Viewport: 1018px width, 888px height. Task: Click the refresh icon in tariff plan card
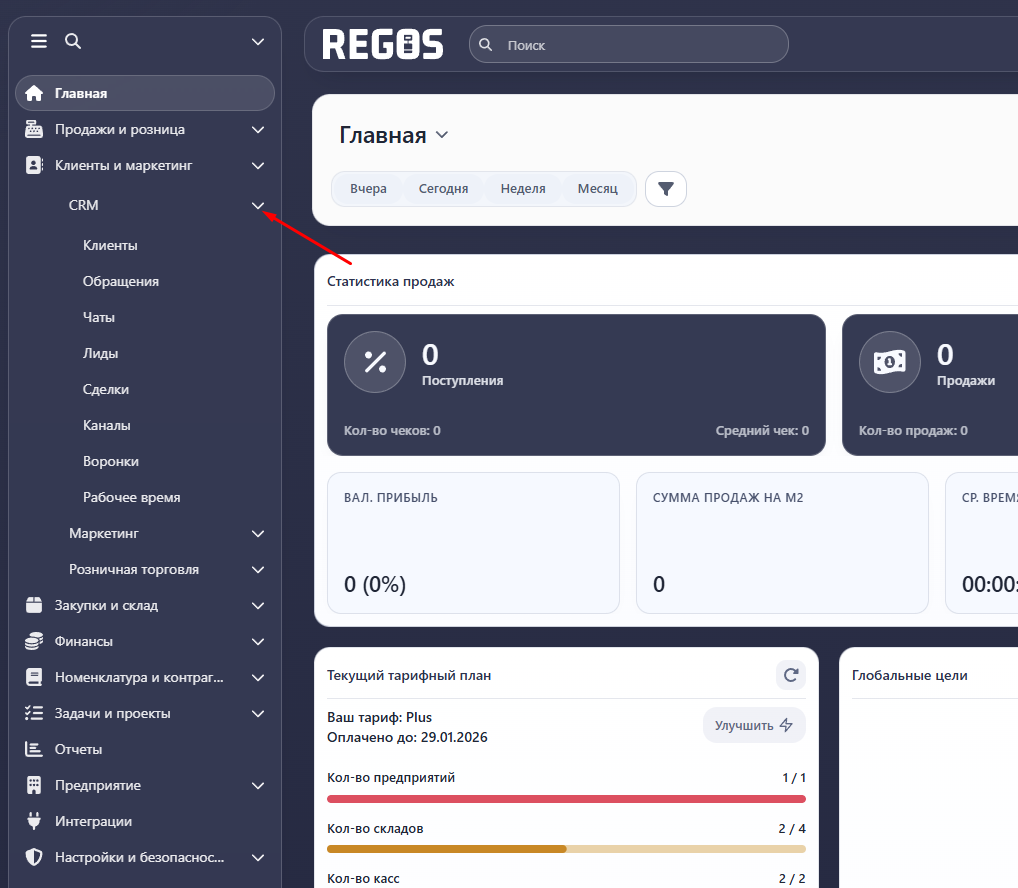click(791, 675)
